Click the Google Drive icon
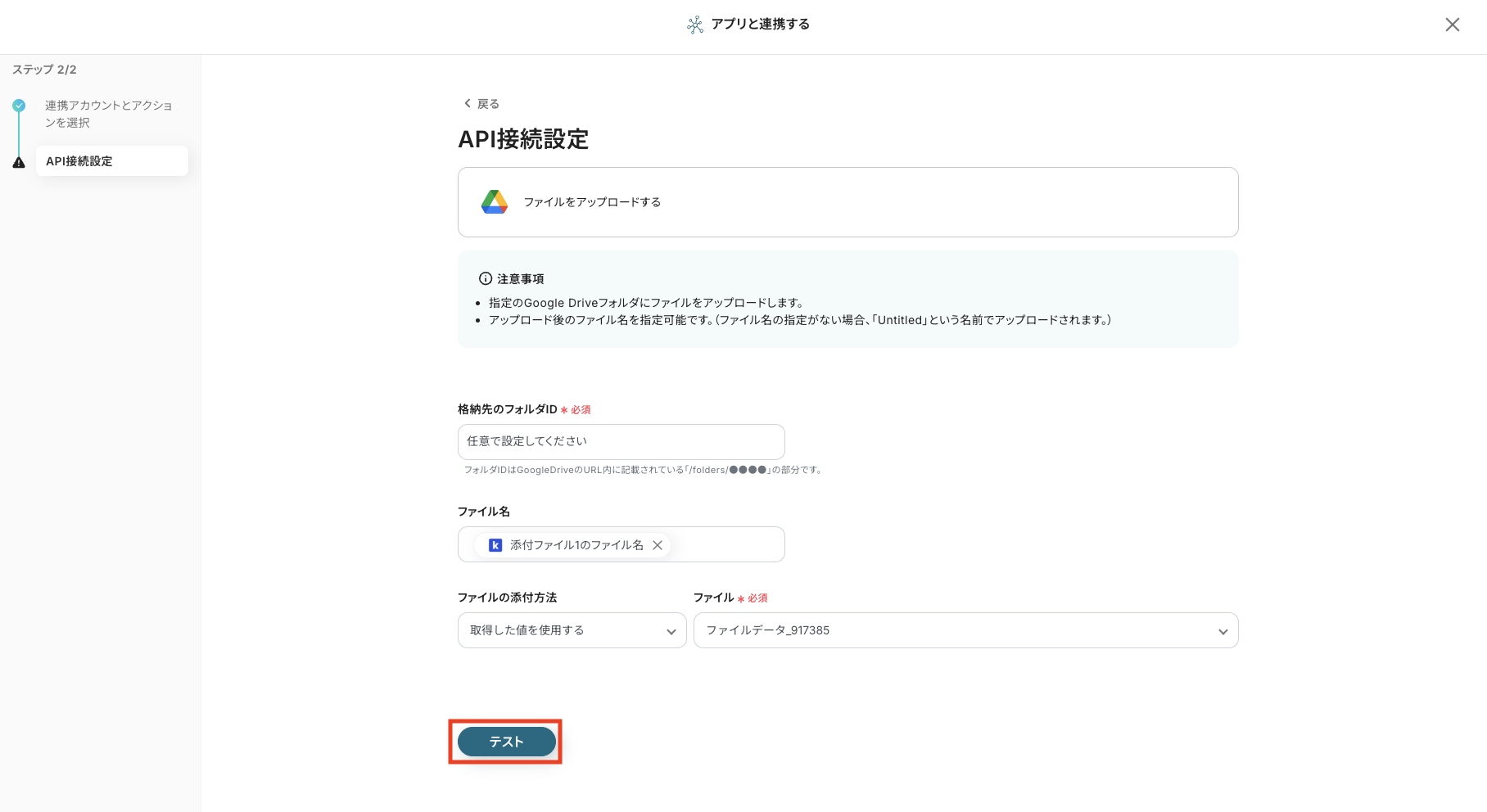The image size is (1487, 812). (495, 202)
